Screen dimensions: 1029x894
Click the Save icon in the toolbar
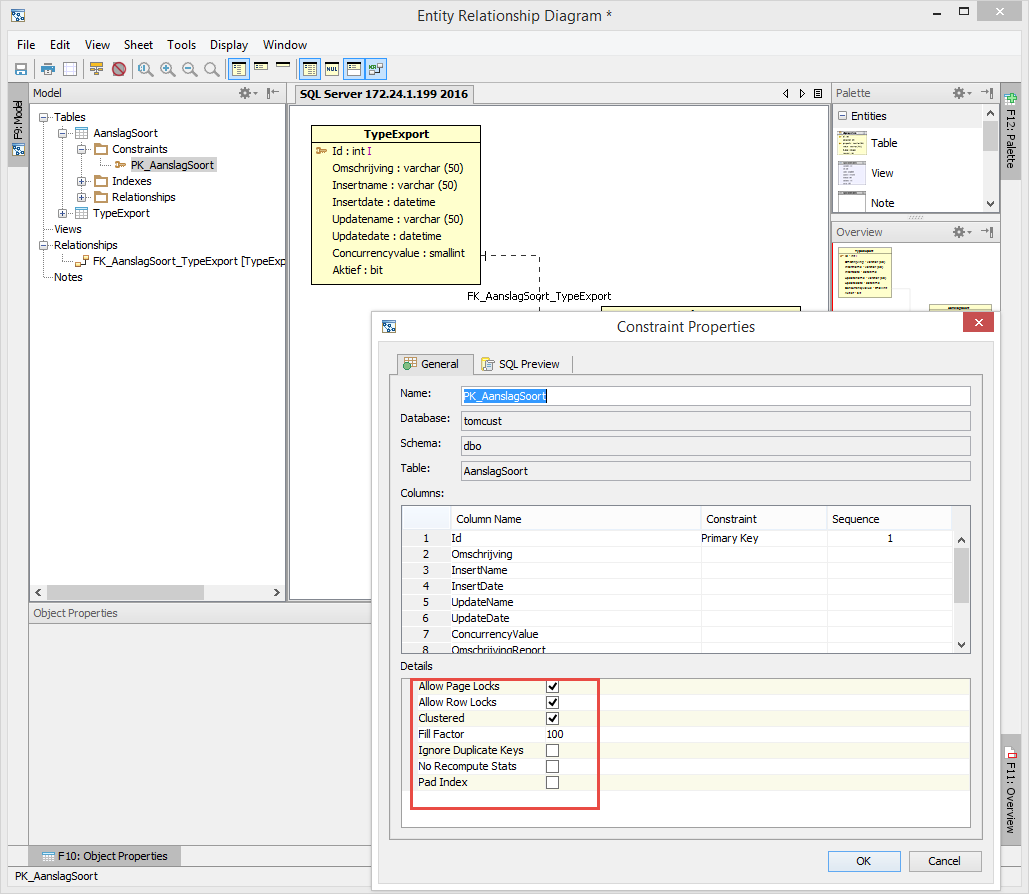(x=20, y=69)
